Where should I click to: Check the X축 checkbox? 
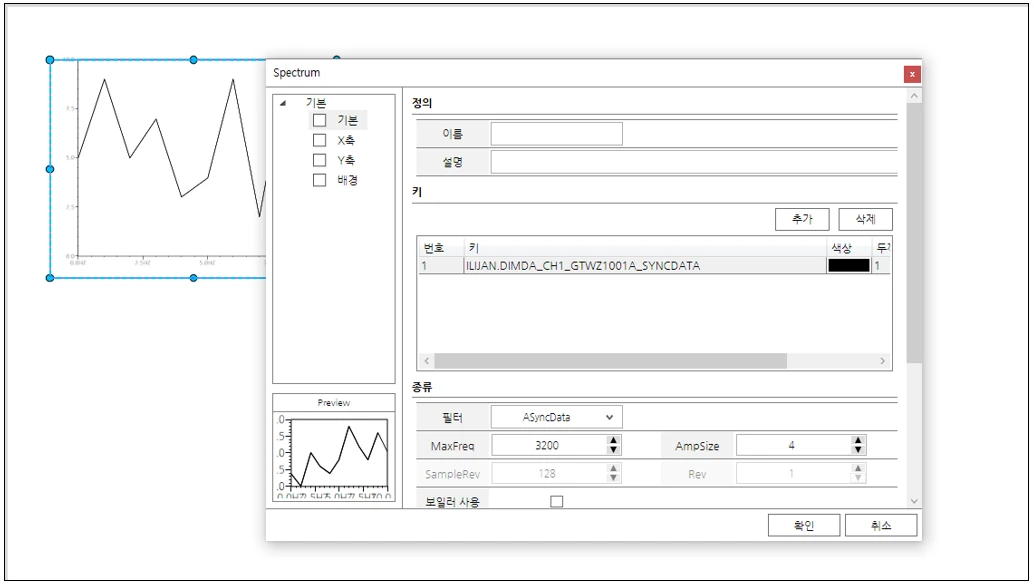[x=320, y=140]
